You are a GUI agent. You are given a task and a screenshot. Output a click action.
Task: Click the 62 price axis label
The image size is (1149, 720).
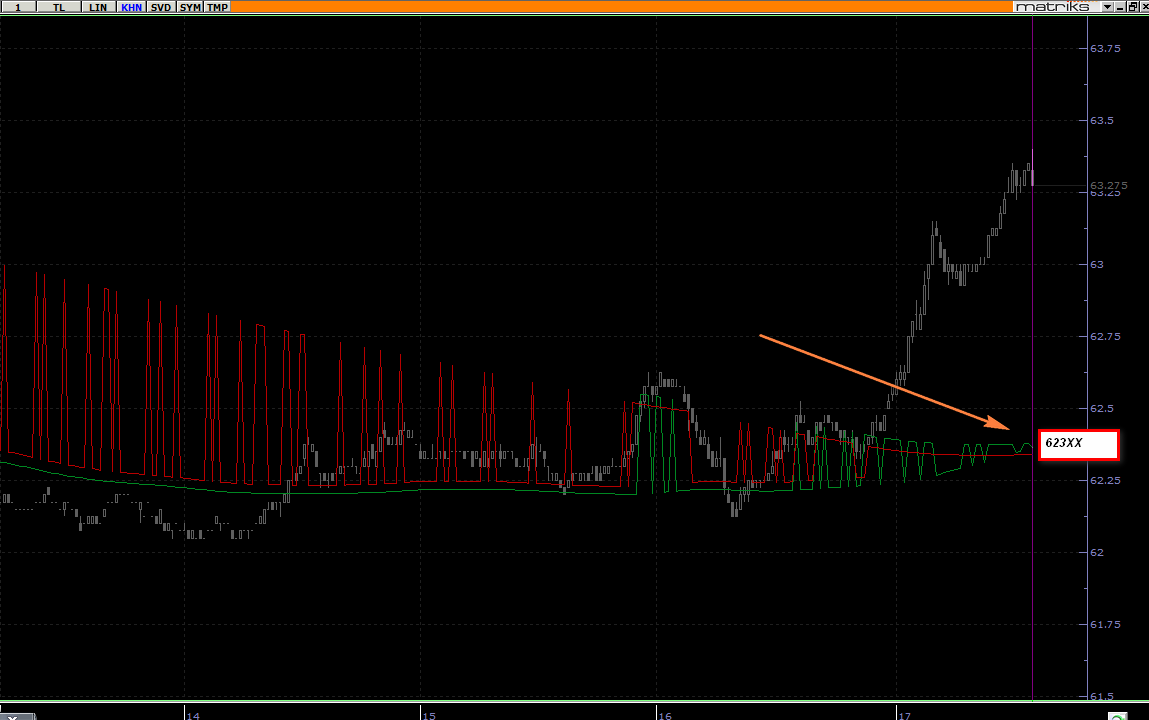(1097, 552)
